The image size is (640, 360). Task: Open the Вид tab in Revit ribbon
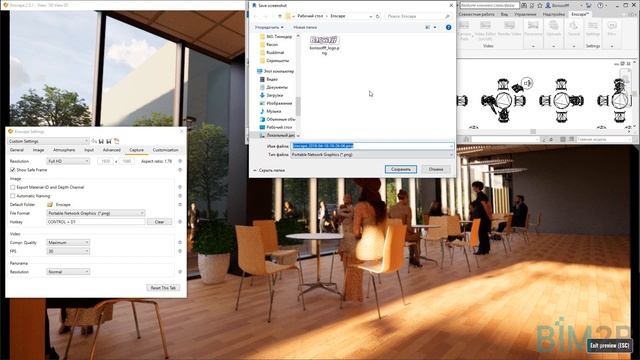[504, 14]
